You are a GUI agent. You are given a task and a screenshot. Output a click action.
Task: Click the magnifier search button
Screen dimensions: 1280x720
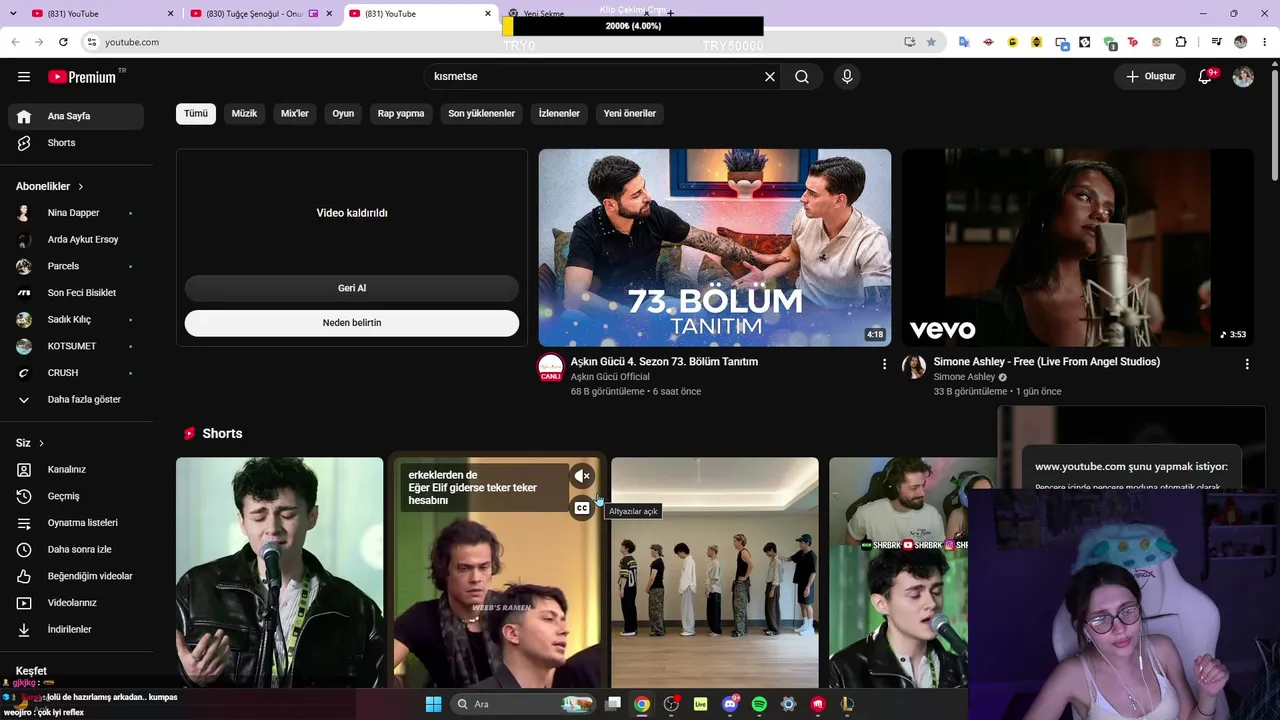[x=802, y=77]
